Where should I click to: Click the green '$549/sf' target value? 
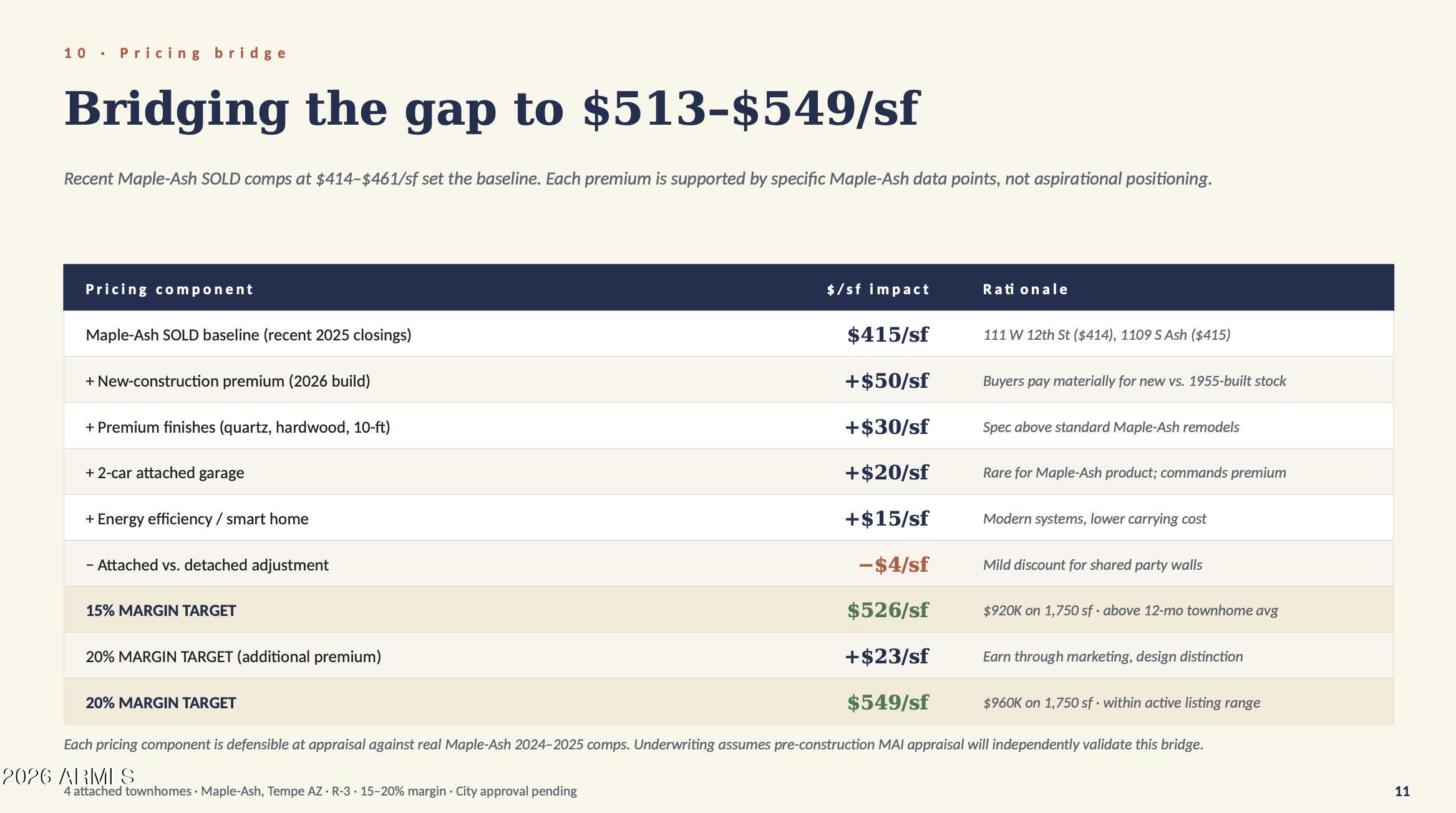coord(888,703)
